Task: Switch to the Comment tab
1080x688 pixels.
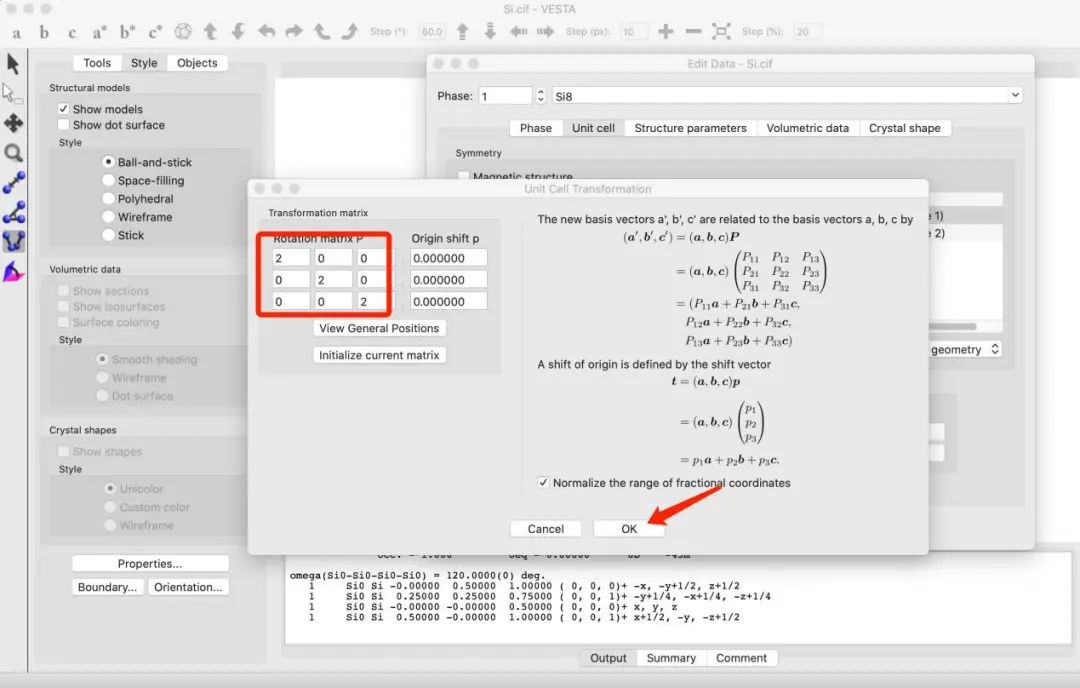Action: click(x=741, y=658)
